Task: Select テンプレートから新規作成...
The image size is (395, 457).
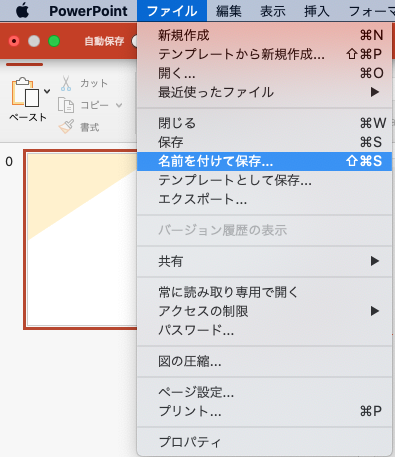Action: point(264,54)
